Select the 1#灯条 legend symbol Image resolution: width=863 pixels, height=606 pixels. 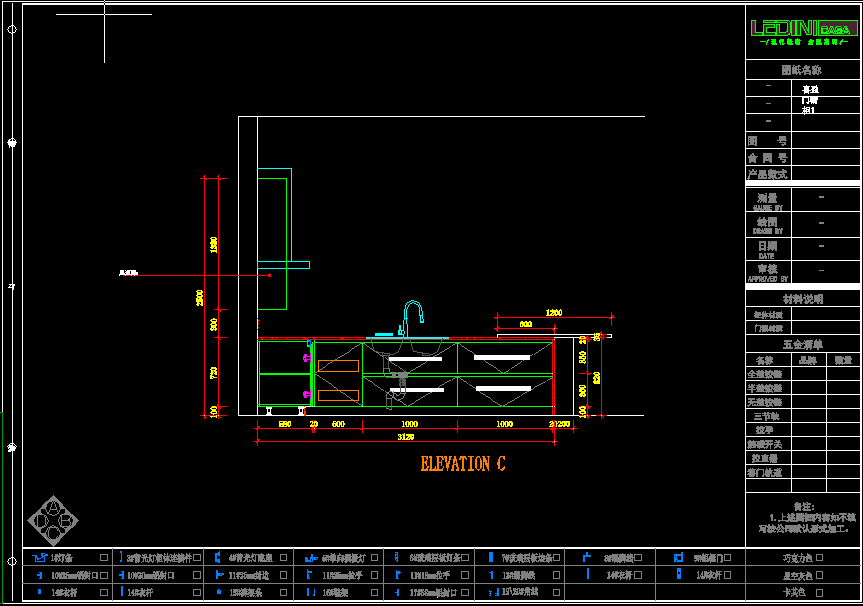click(x=40, y=558)
